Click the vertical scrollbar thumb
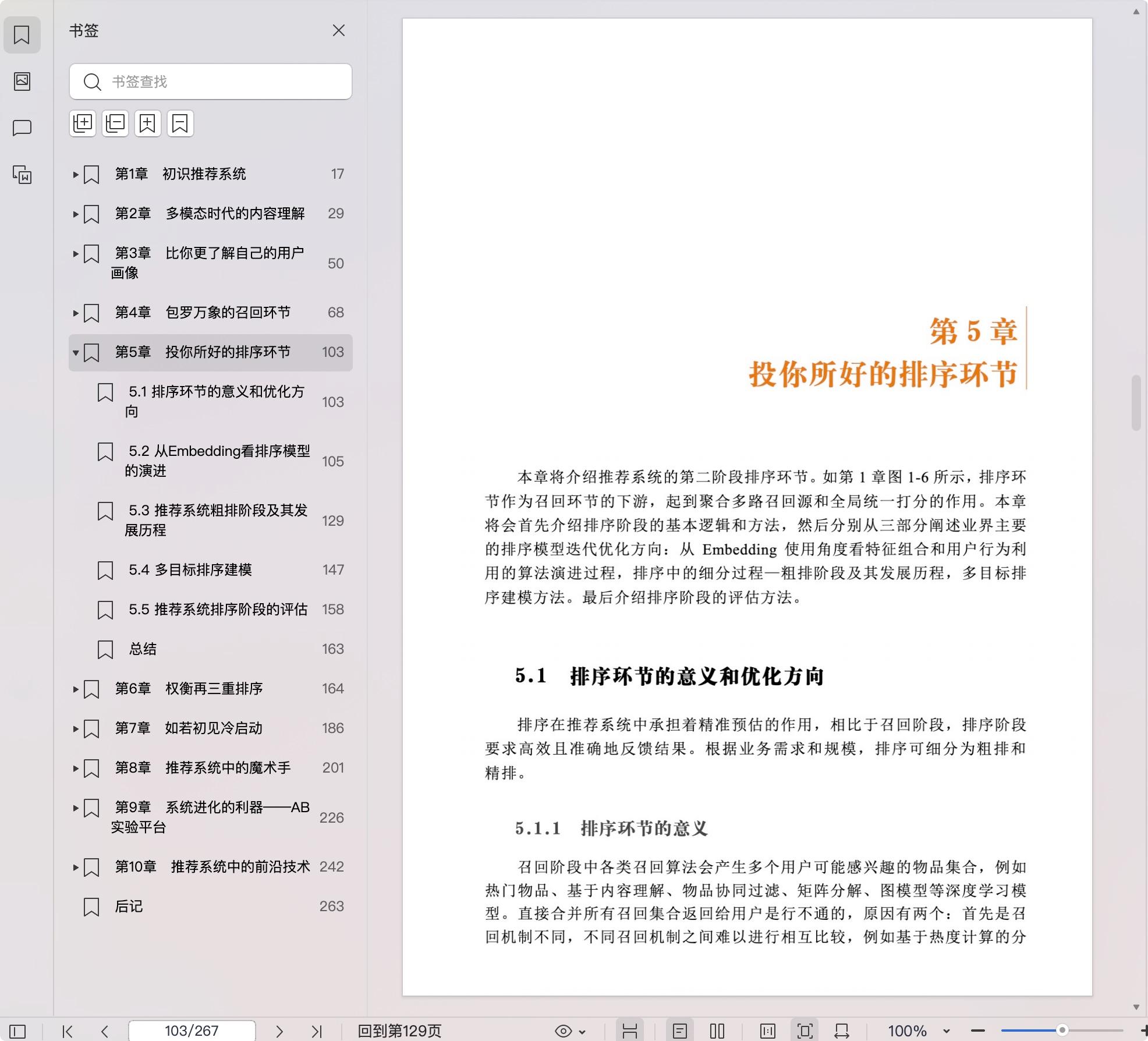Viewport: 1148px width, 1041px height. pos(1136,403)
